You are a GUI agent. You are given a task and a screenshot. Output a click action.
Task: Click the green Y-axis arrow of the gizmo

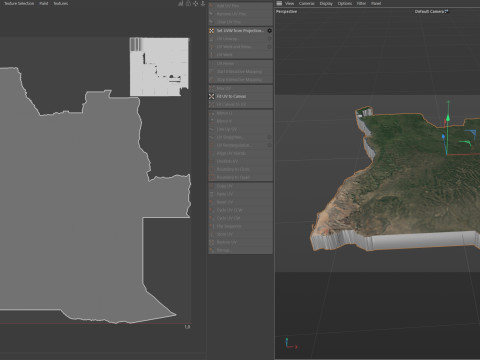coord(448,117)
